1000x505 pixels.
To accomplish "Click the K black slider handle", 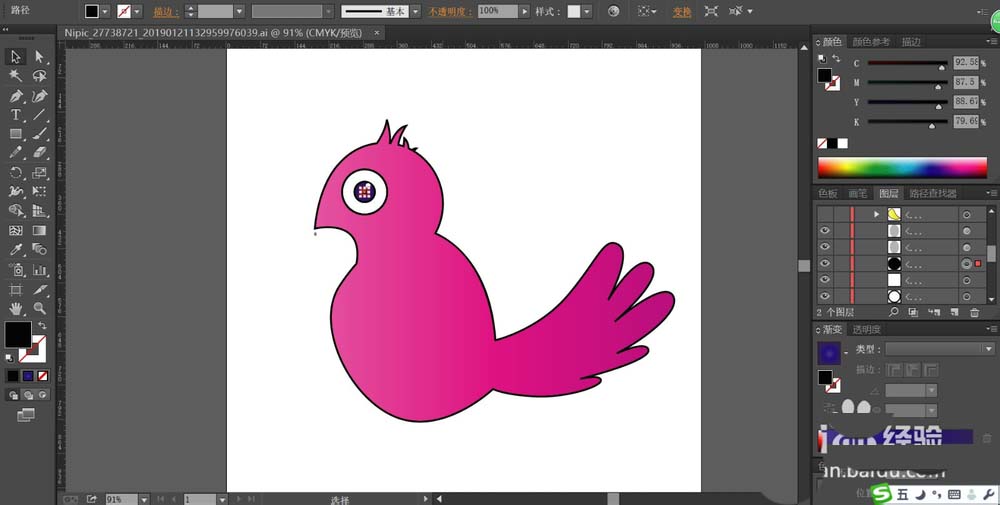I will (x=931, y=126).
